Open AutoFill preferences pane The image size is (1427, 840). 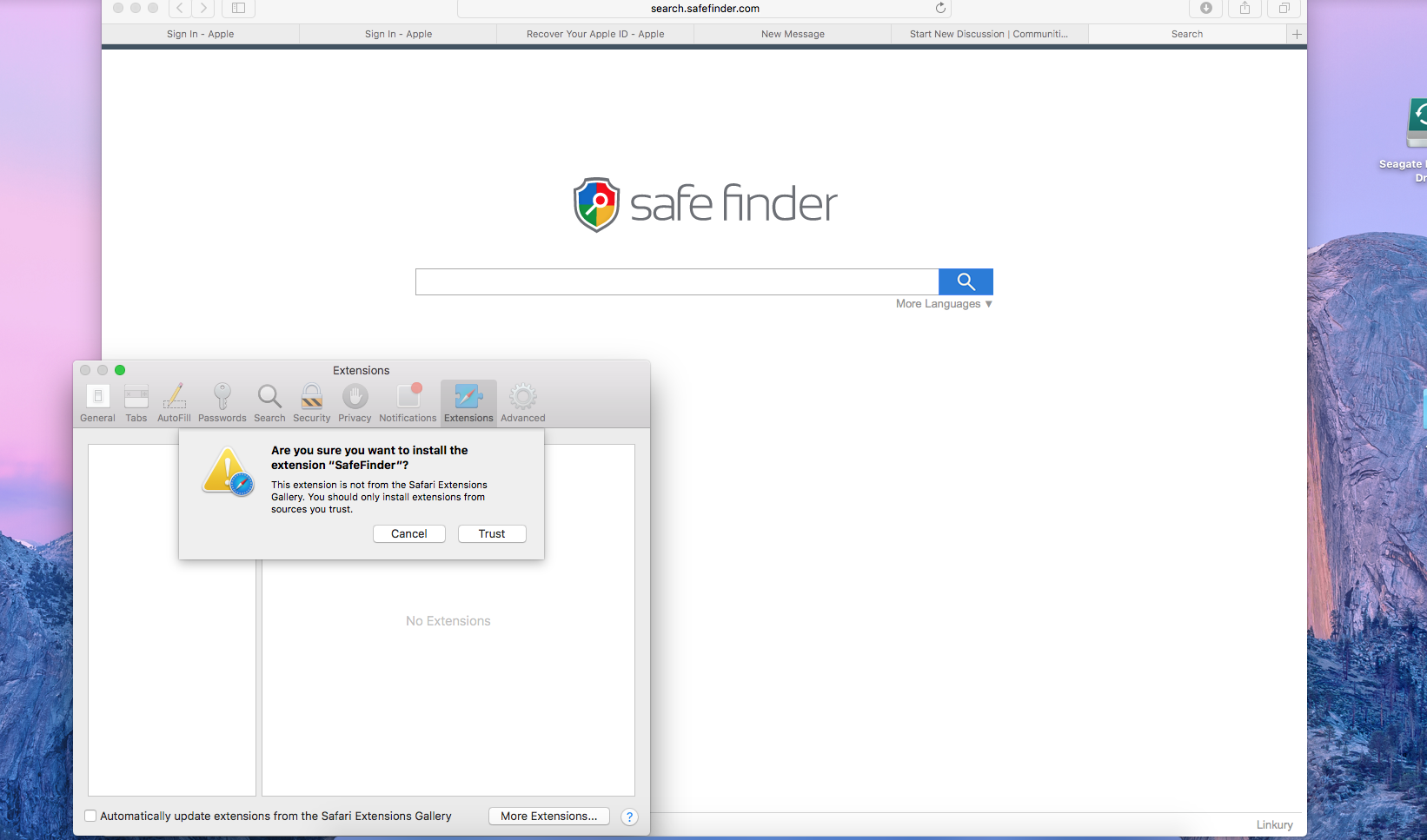174,403
